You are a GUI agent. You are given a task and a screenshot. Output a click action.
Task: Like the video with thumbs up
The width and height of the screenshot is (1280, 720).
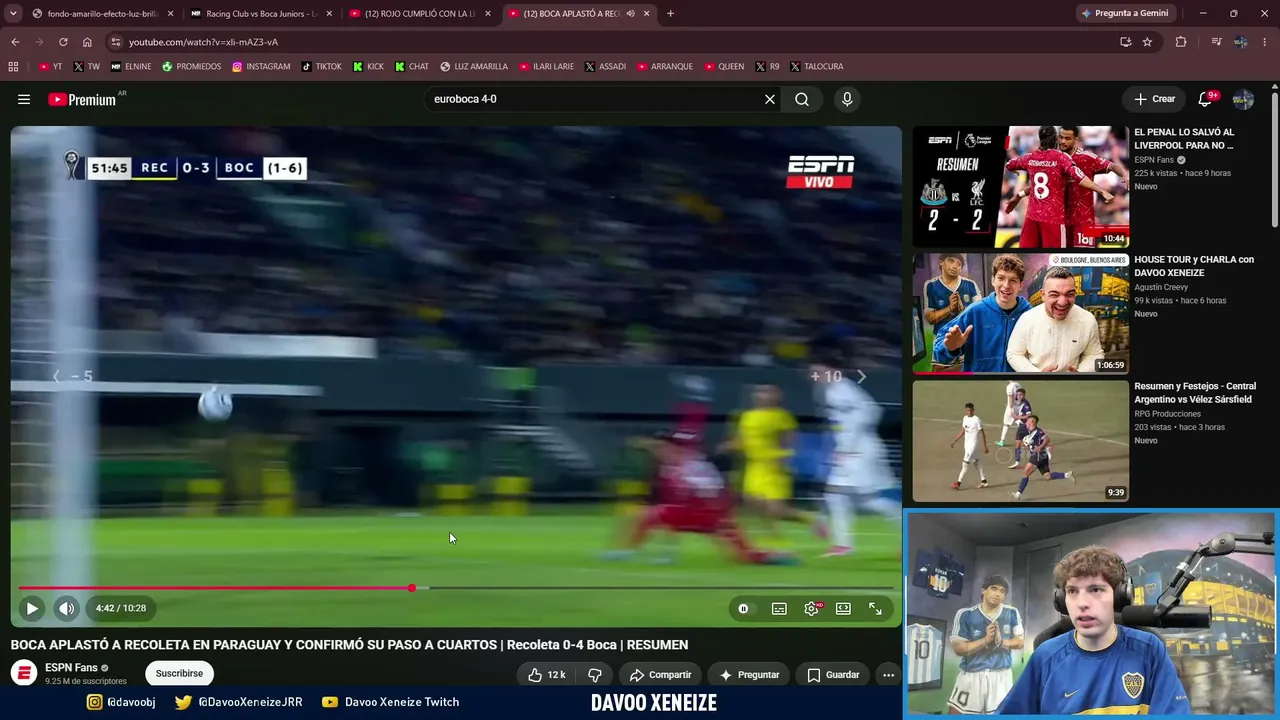546,675
